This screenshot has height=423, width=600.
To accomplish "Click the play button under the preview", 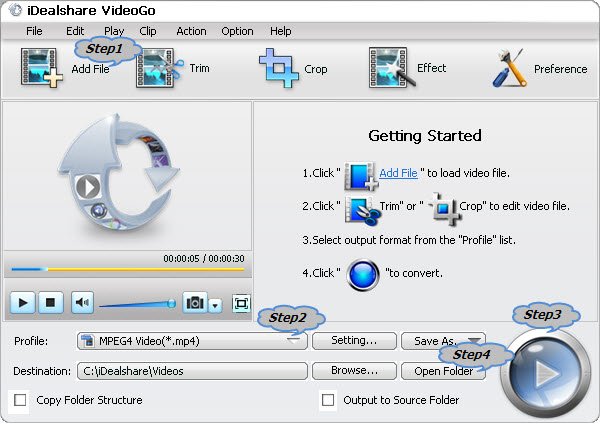I will click(23, 302).
